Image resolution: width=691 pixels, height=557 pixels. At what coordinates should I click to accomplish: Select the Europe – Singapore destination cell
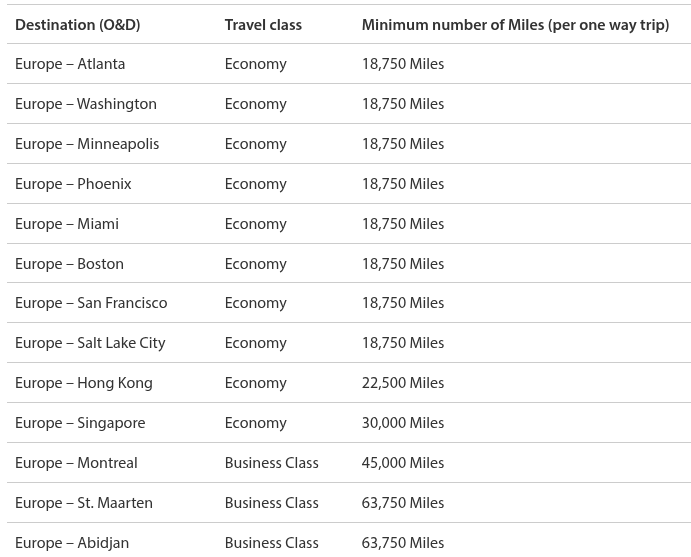click(x=80, y=423)
